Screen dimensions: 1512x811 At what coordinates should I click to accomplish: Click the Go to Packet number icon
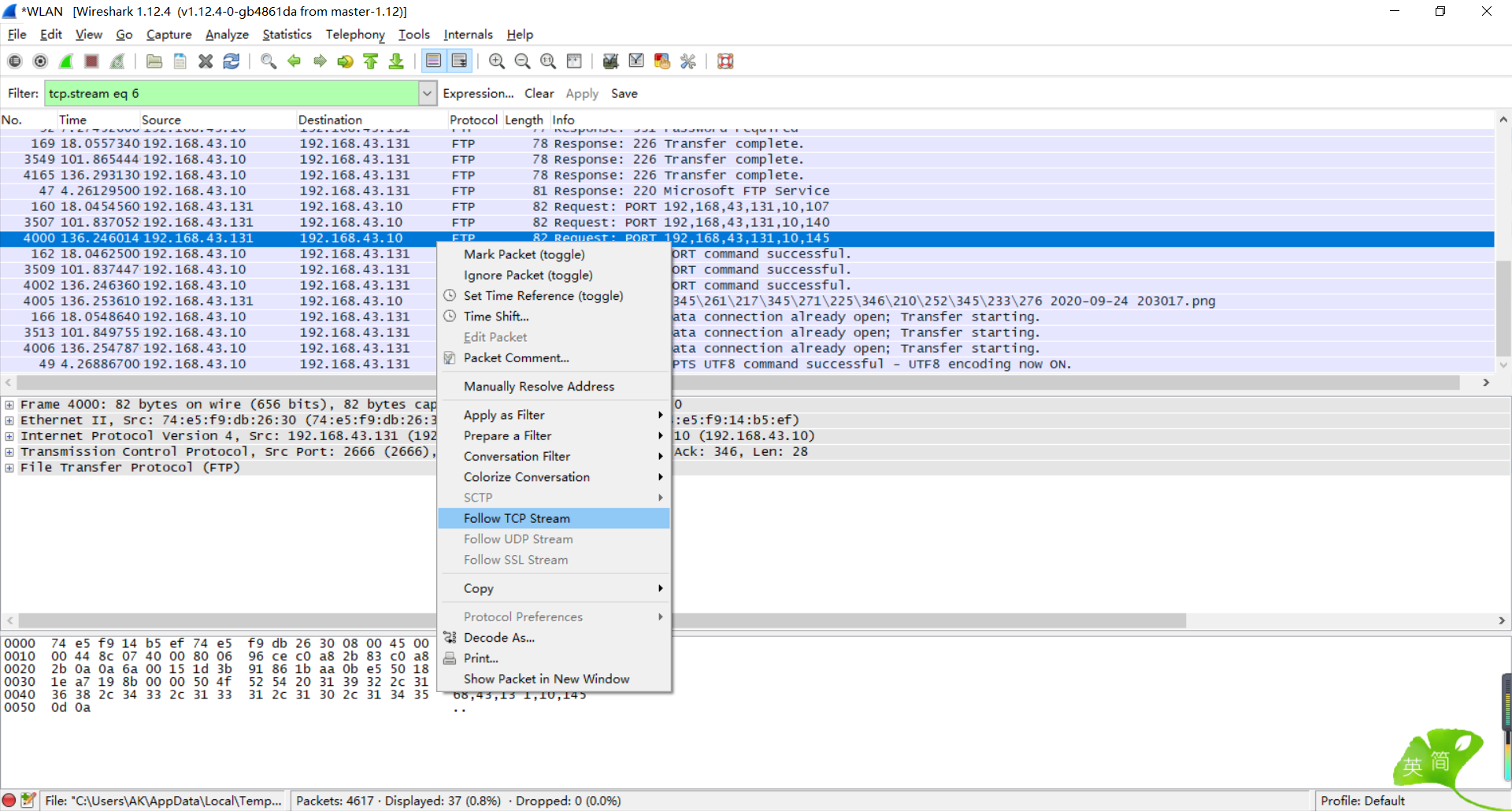345,61
